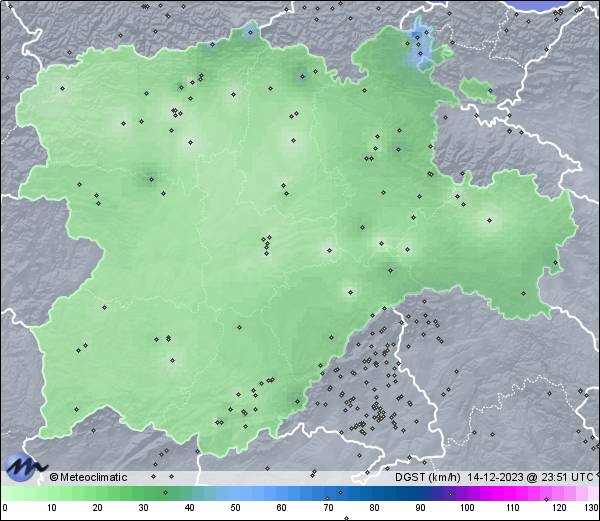Click the 80 label on the gust scale

374,508
